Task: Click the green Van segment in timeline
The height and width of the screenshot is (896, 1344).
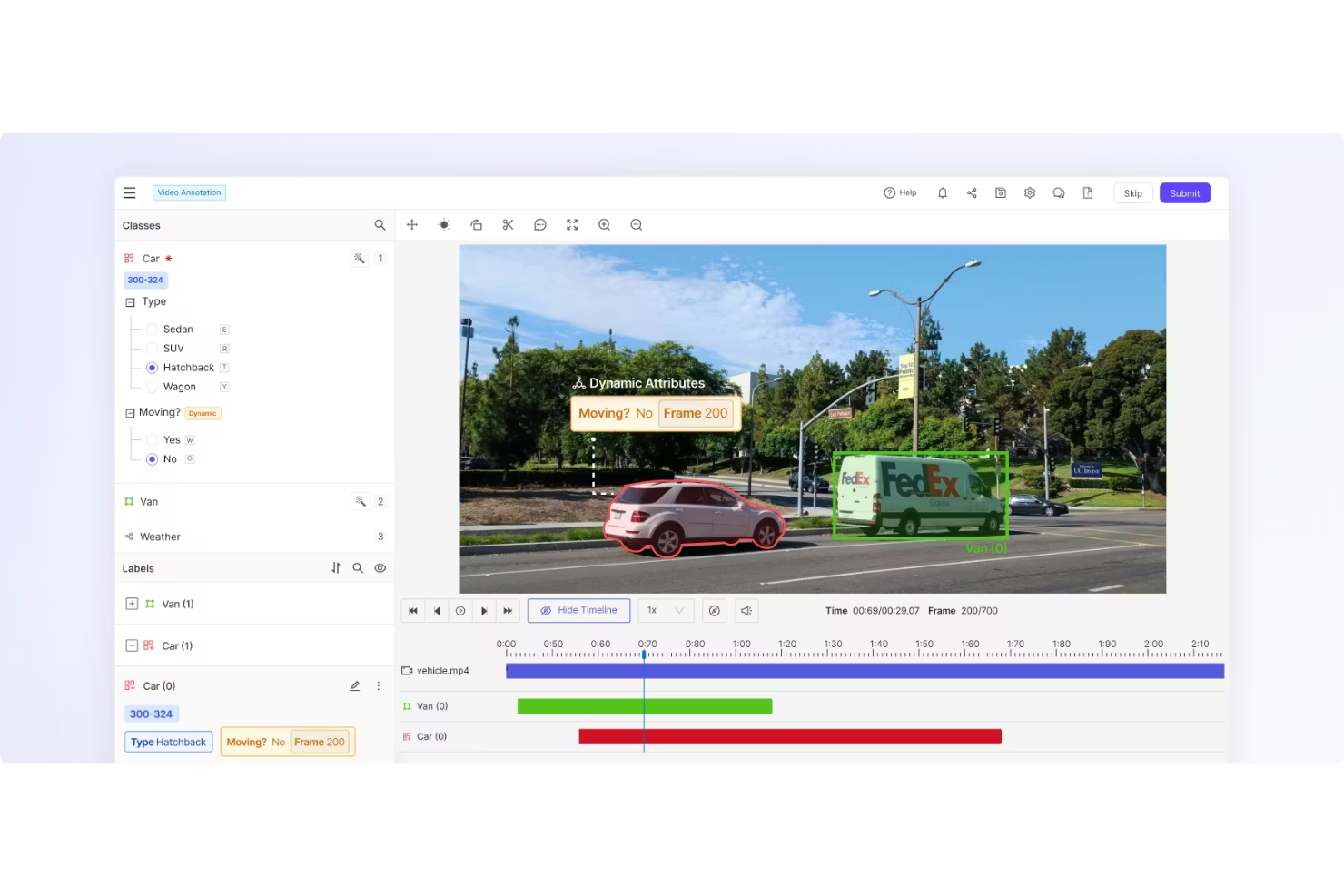Action: tap(645, 705)
